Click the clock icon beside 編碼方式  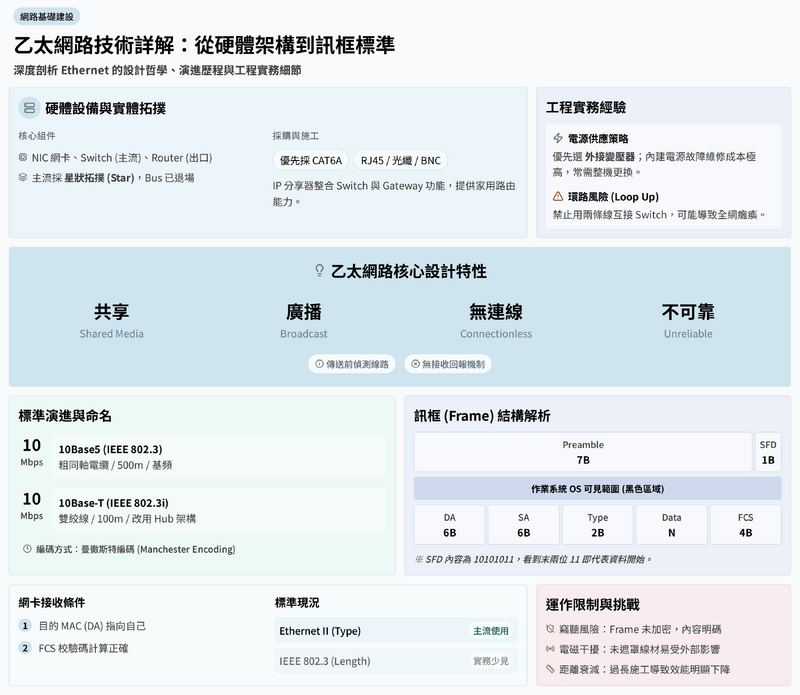pyautogui.click(x=27, y=549)
